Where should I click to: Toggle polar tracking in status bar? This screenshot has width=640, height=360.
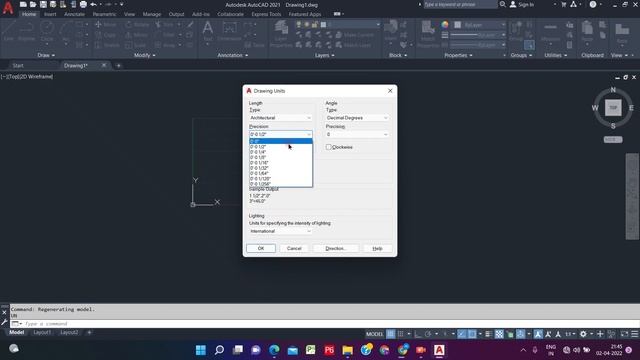428,334
